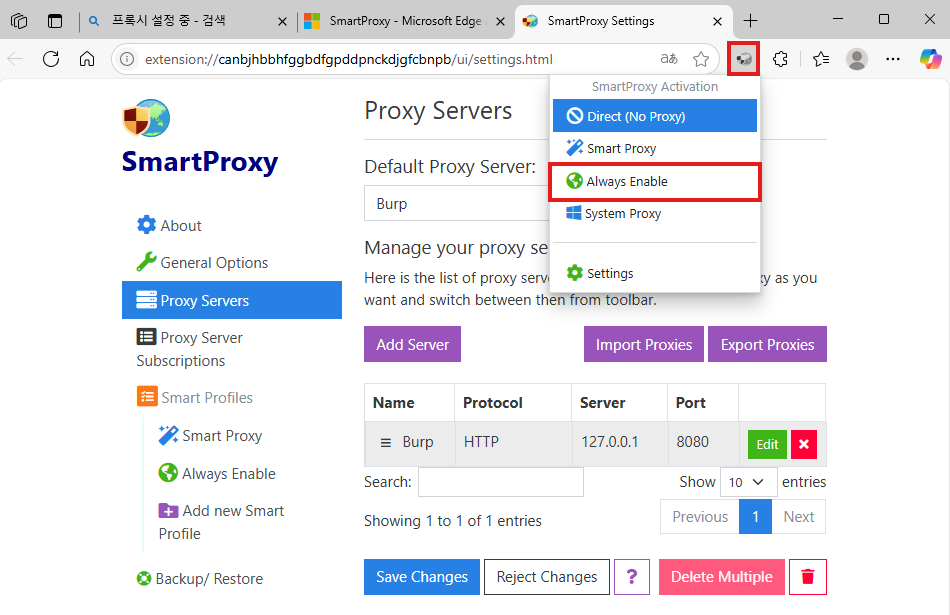
Task: Click the browser address bar URL
Action: pyautogui.click(x=349, y=59)
